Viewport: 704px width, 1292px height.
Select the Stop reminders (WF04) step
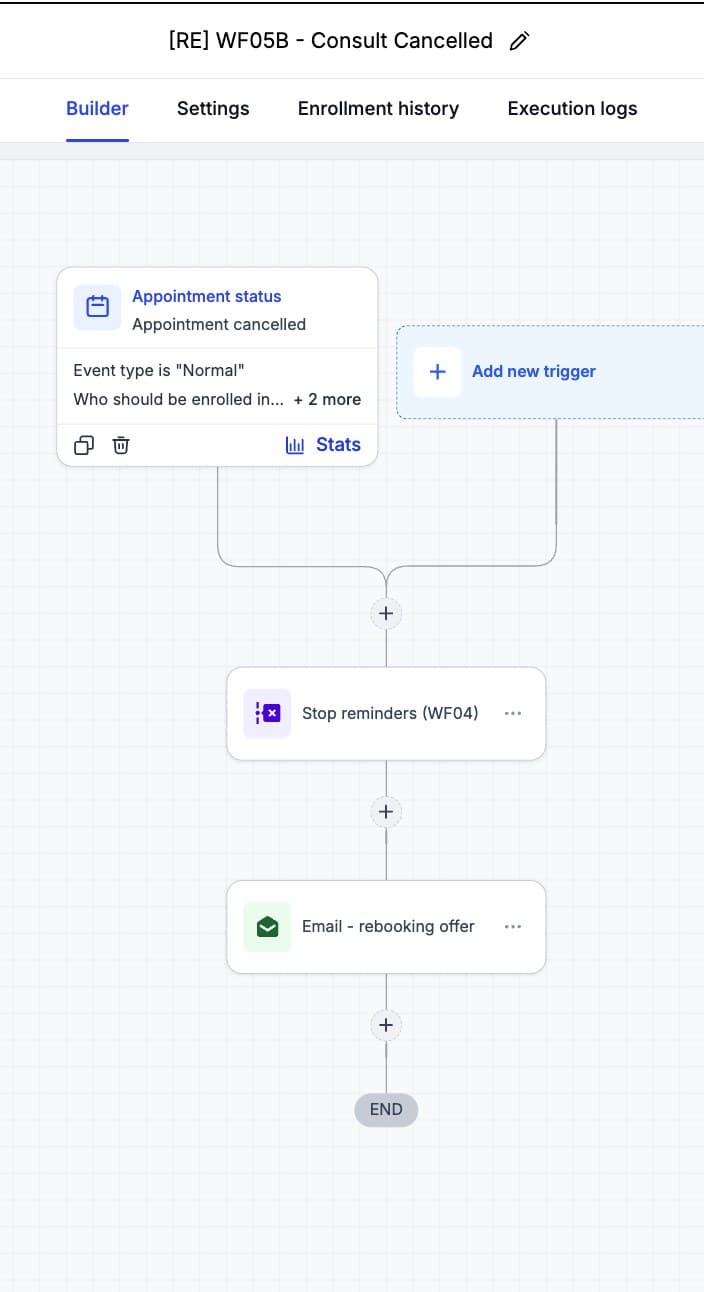386,714
